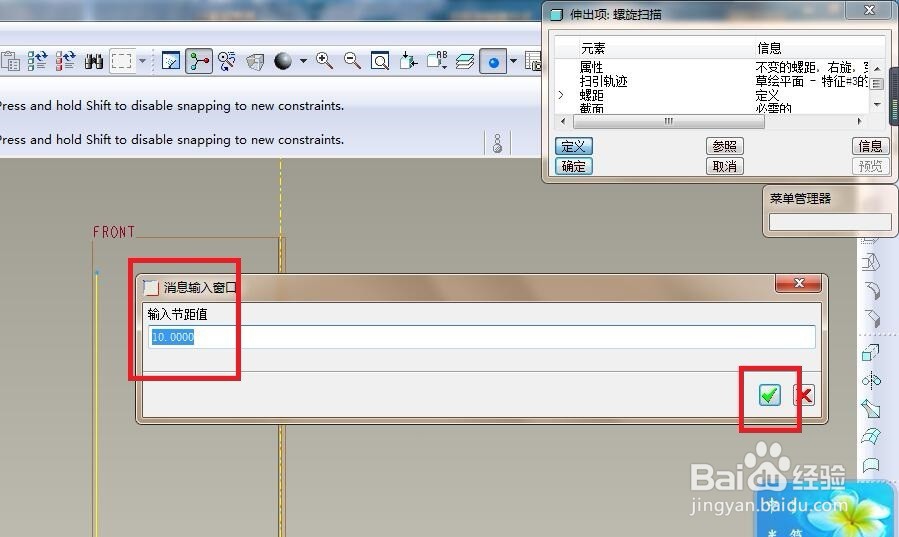Toggle the blue sphere display button
Screen dimensions: 899x537
[x=493, y=61]
